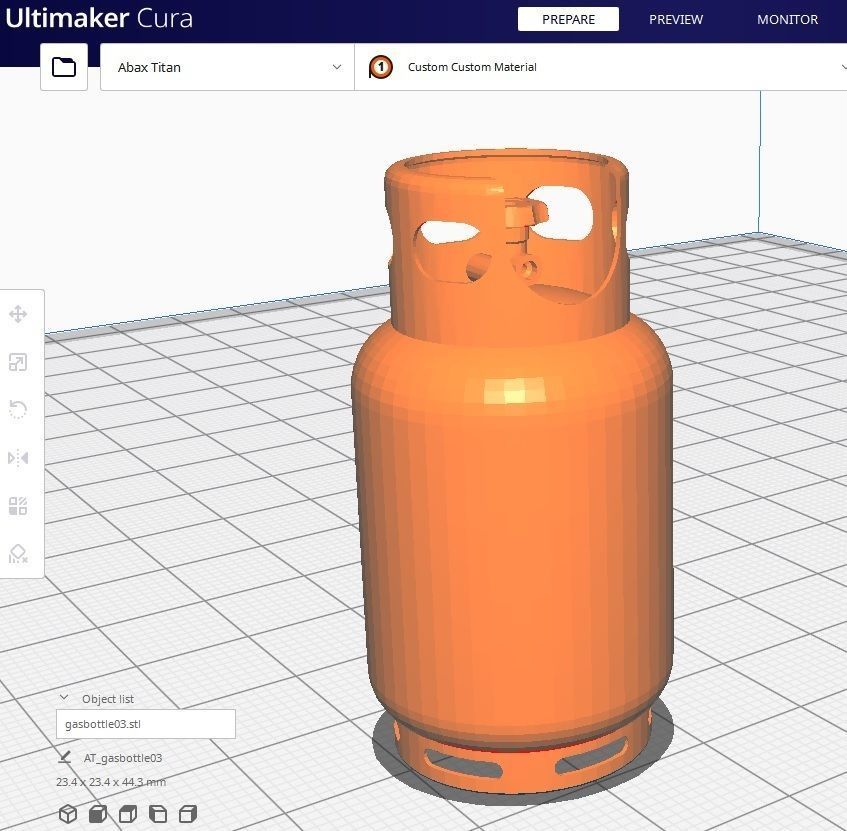Select gasbottle03.stl in object list
Viewport: 847px width, 831px height.
pyautogui.click(x=146, y=724)
